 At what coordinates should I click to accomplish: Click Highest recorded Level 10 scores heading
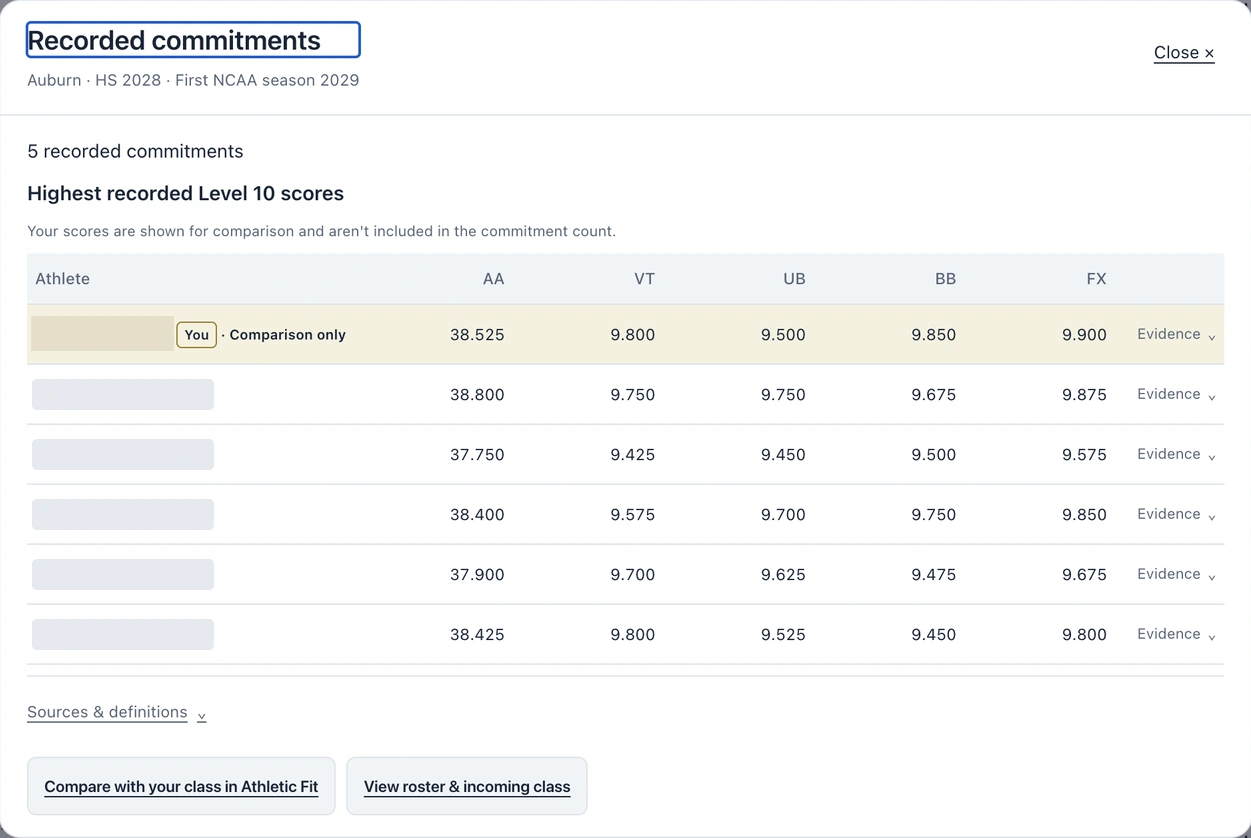pos(185,193)
